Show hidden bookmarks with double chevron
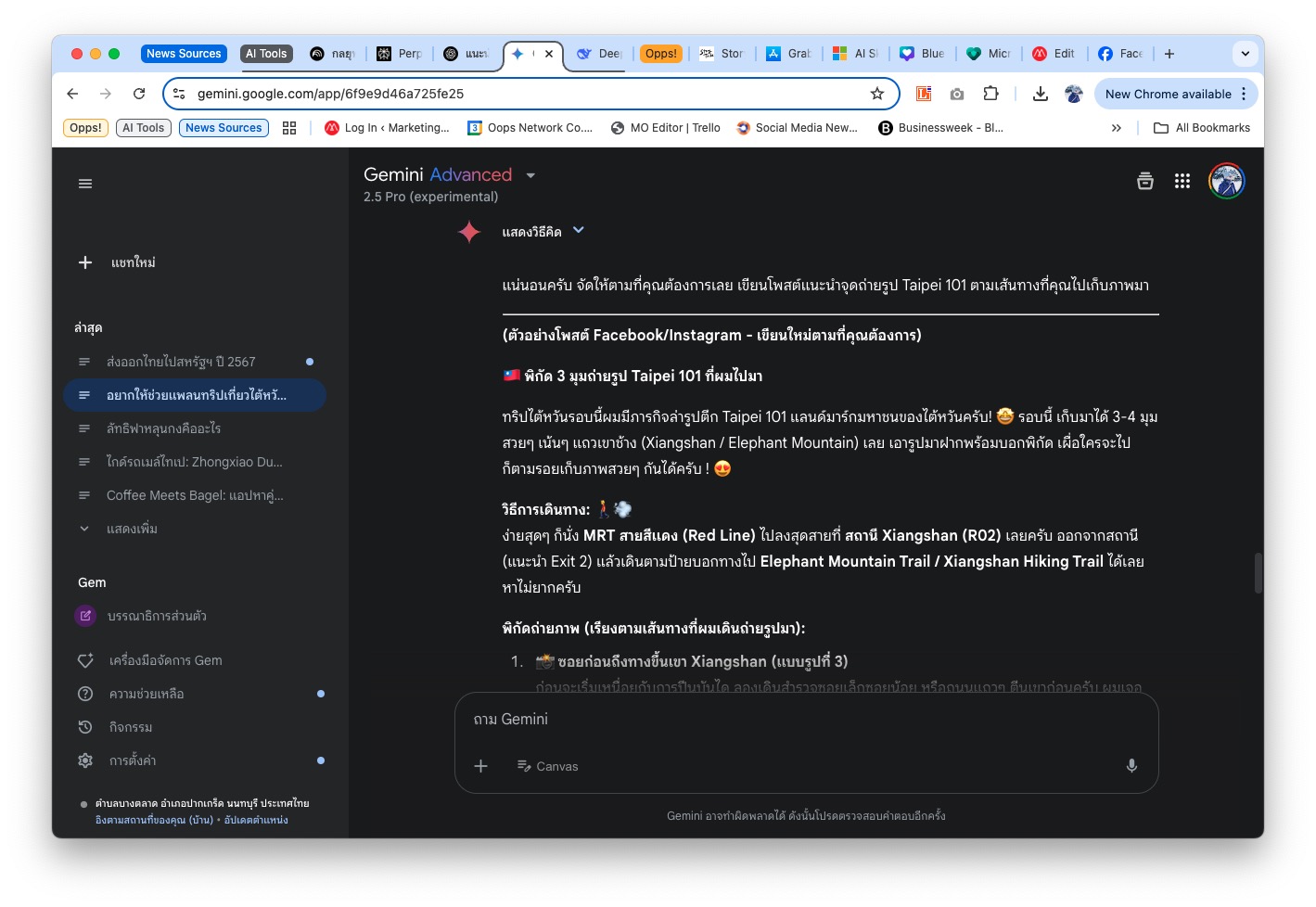1316x907 pixels. (1116, 128)
